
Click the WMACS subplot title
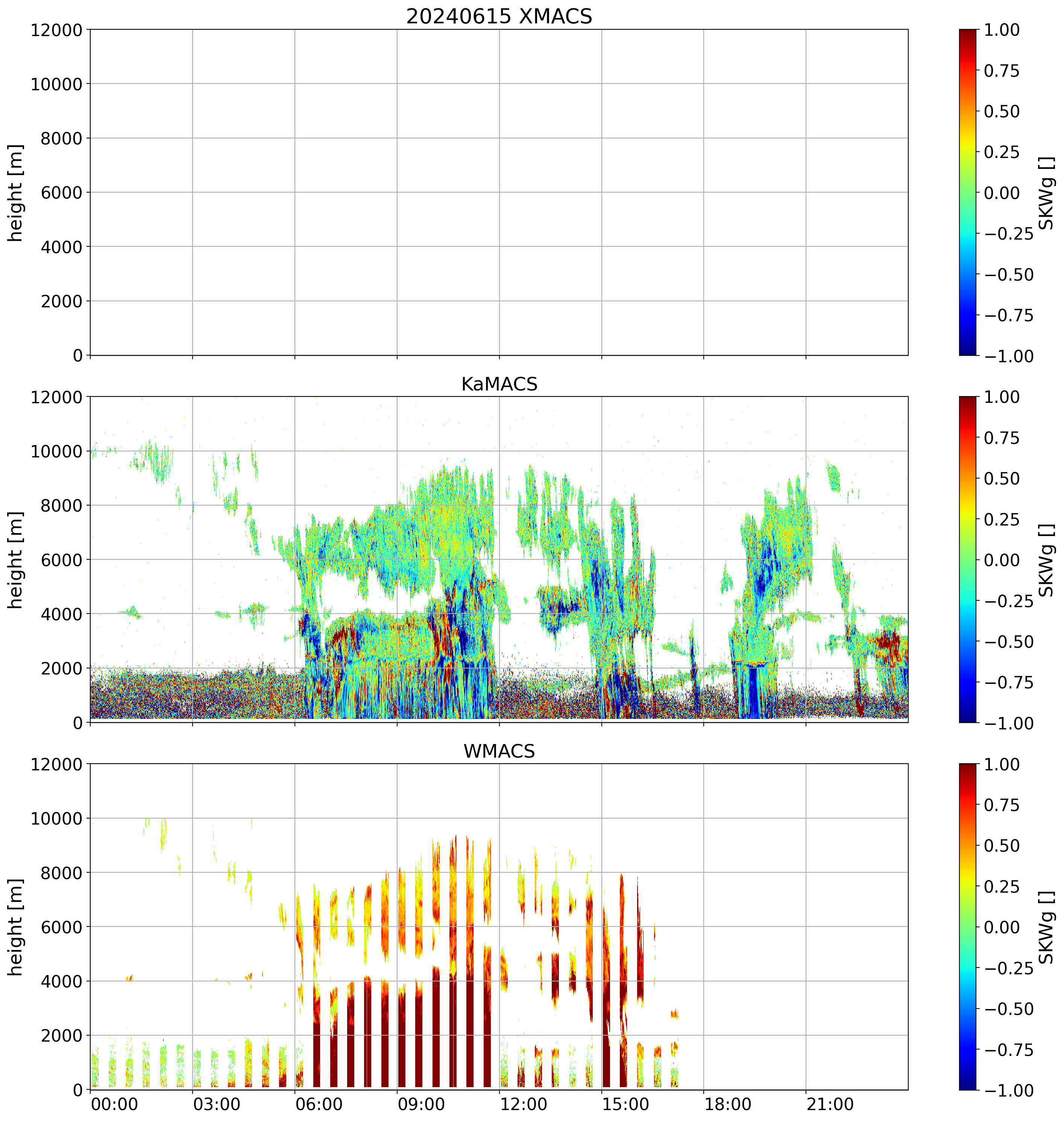coord(499,751)
